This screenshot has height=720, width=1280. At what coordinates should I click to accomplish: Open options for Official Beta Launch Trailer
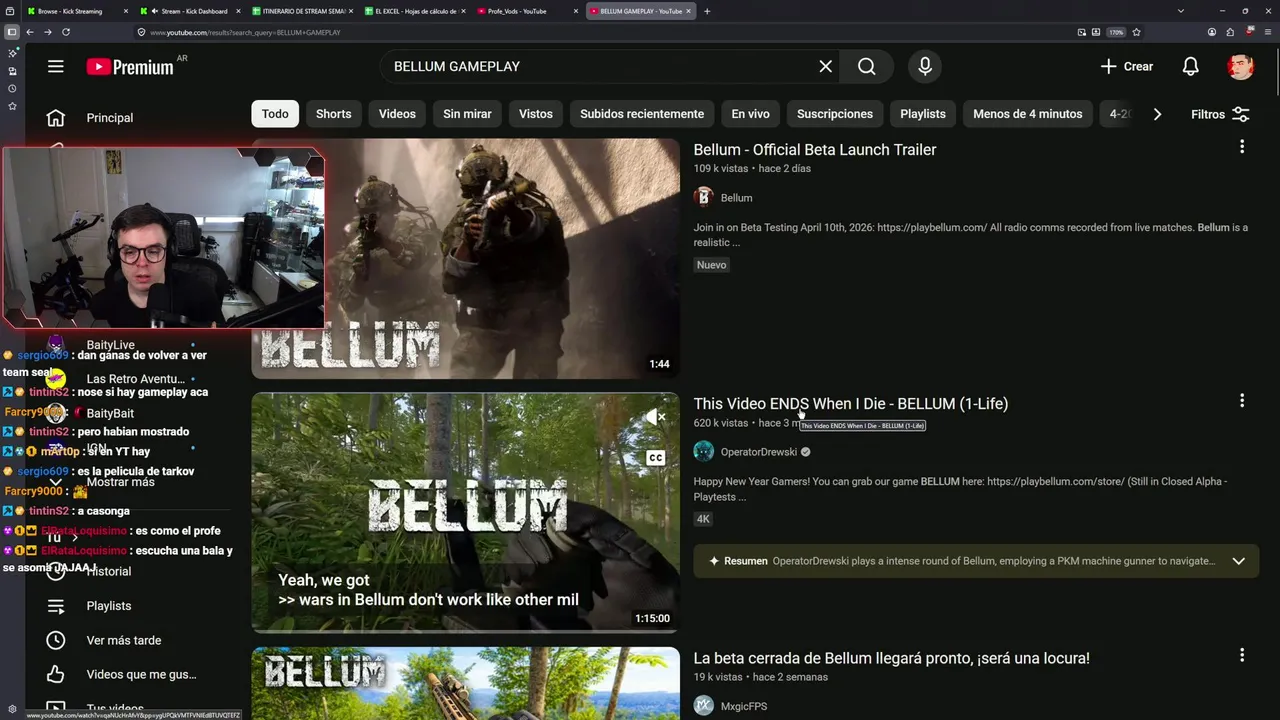[x=1242, y=147]
